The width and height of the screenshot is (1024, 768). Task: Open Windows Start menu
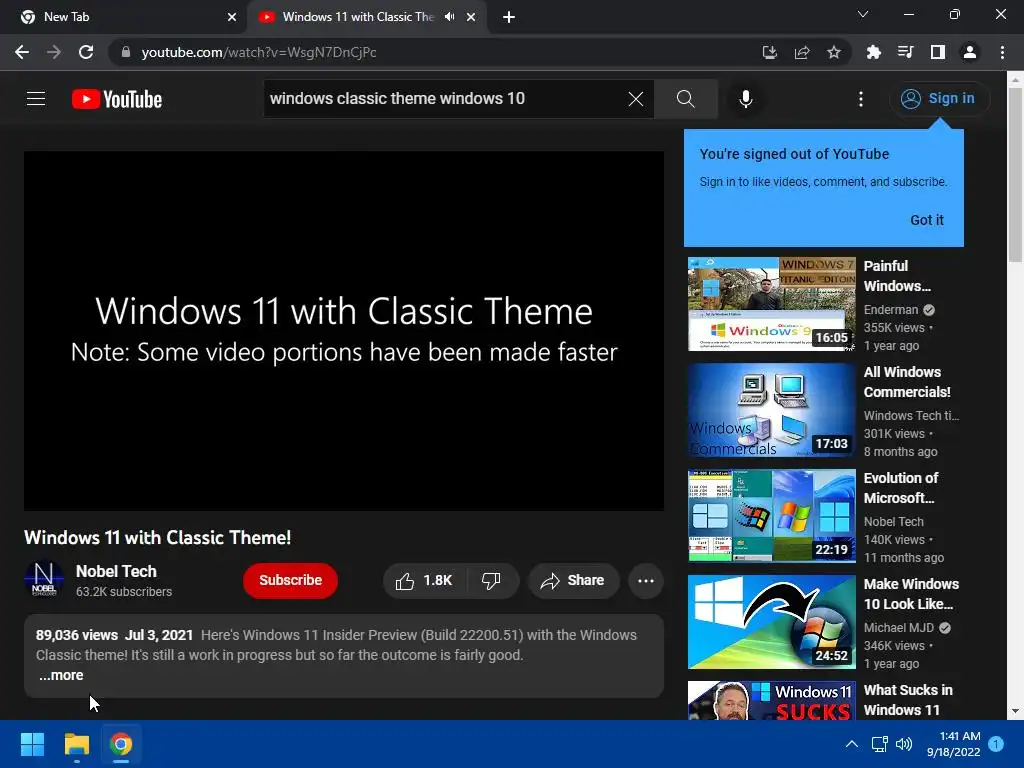pyautogui.click(x=32, y=744)
